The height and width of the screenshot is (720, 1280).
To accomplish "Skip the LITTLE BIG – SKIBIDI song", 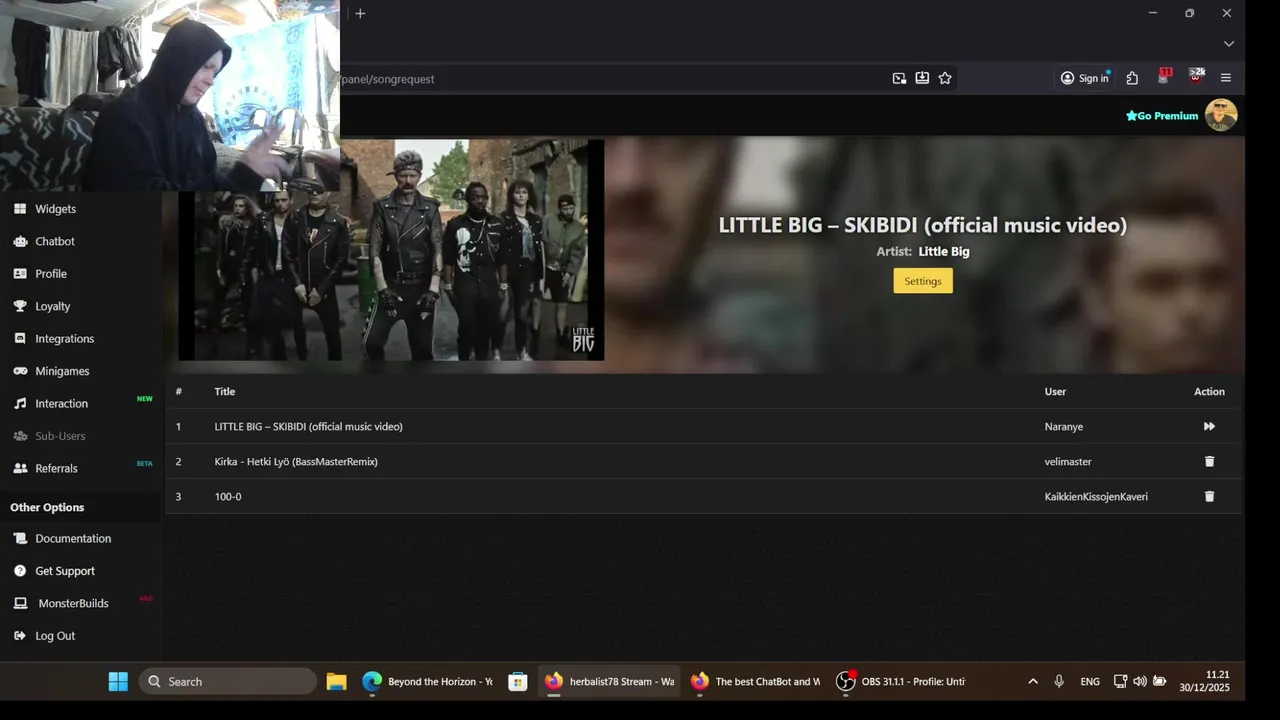I will pyautogui.click(x=1209, y=427).
